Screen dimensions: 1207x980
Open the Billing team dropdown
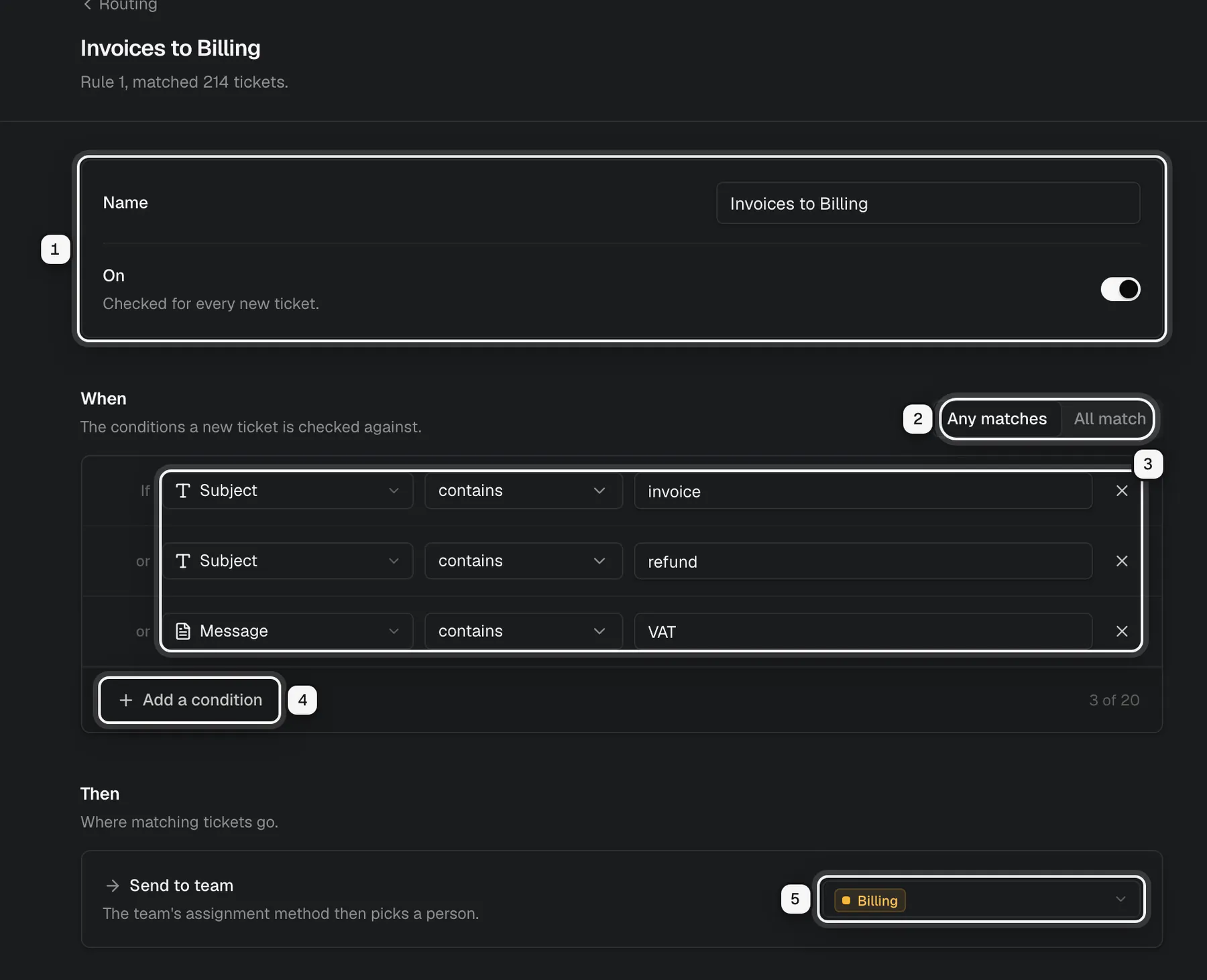click(x=981, y=900)
